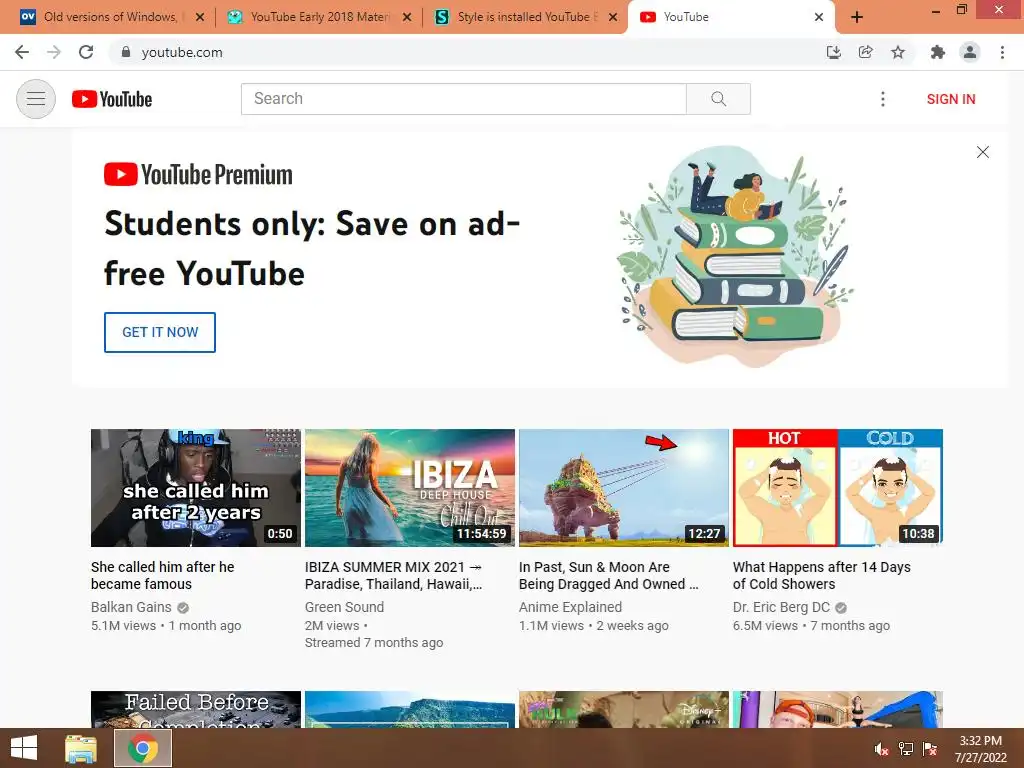Click the GET IT NOW button

[160, 332]
